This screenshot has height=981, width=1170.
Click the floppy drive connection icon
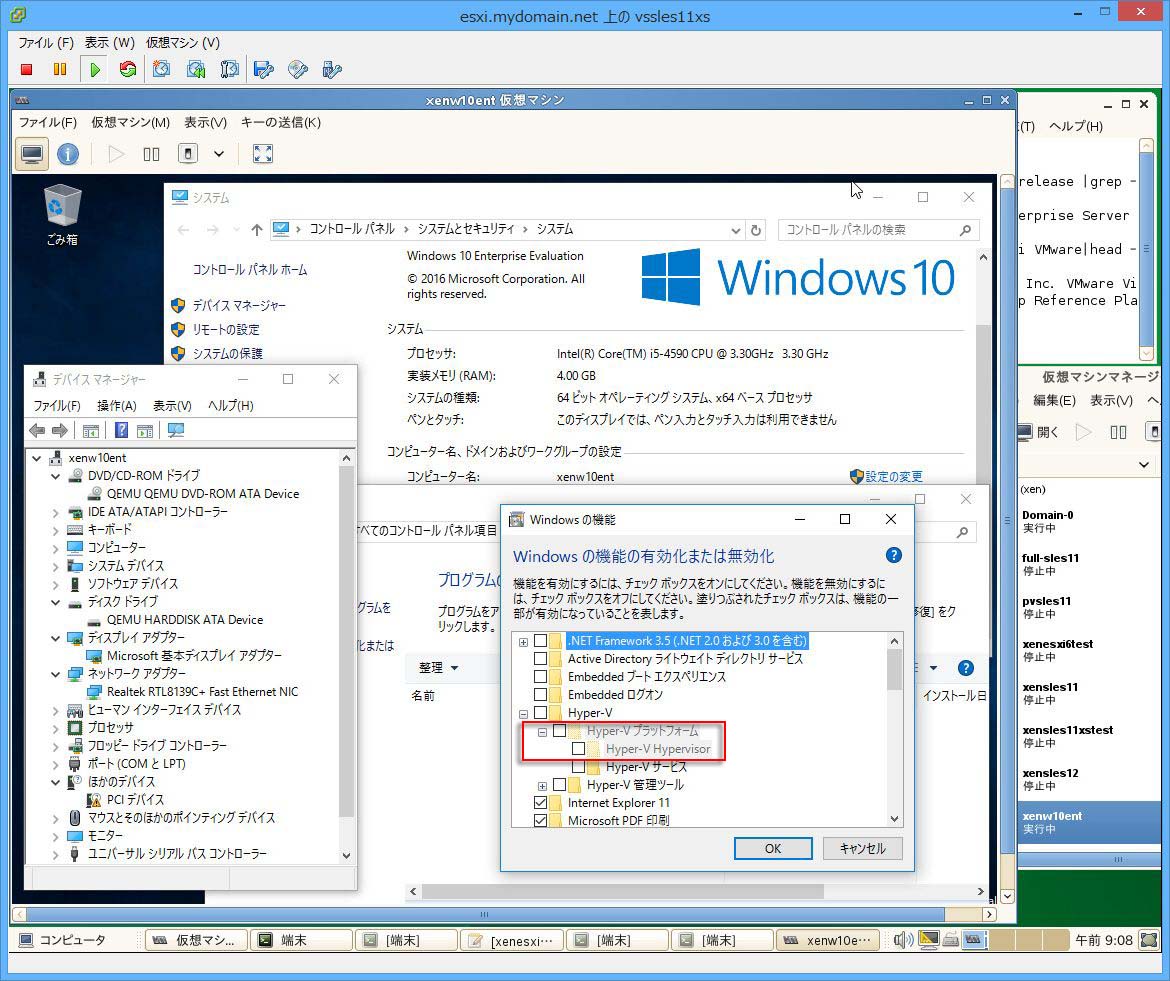click(x=263, y=69)
